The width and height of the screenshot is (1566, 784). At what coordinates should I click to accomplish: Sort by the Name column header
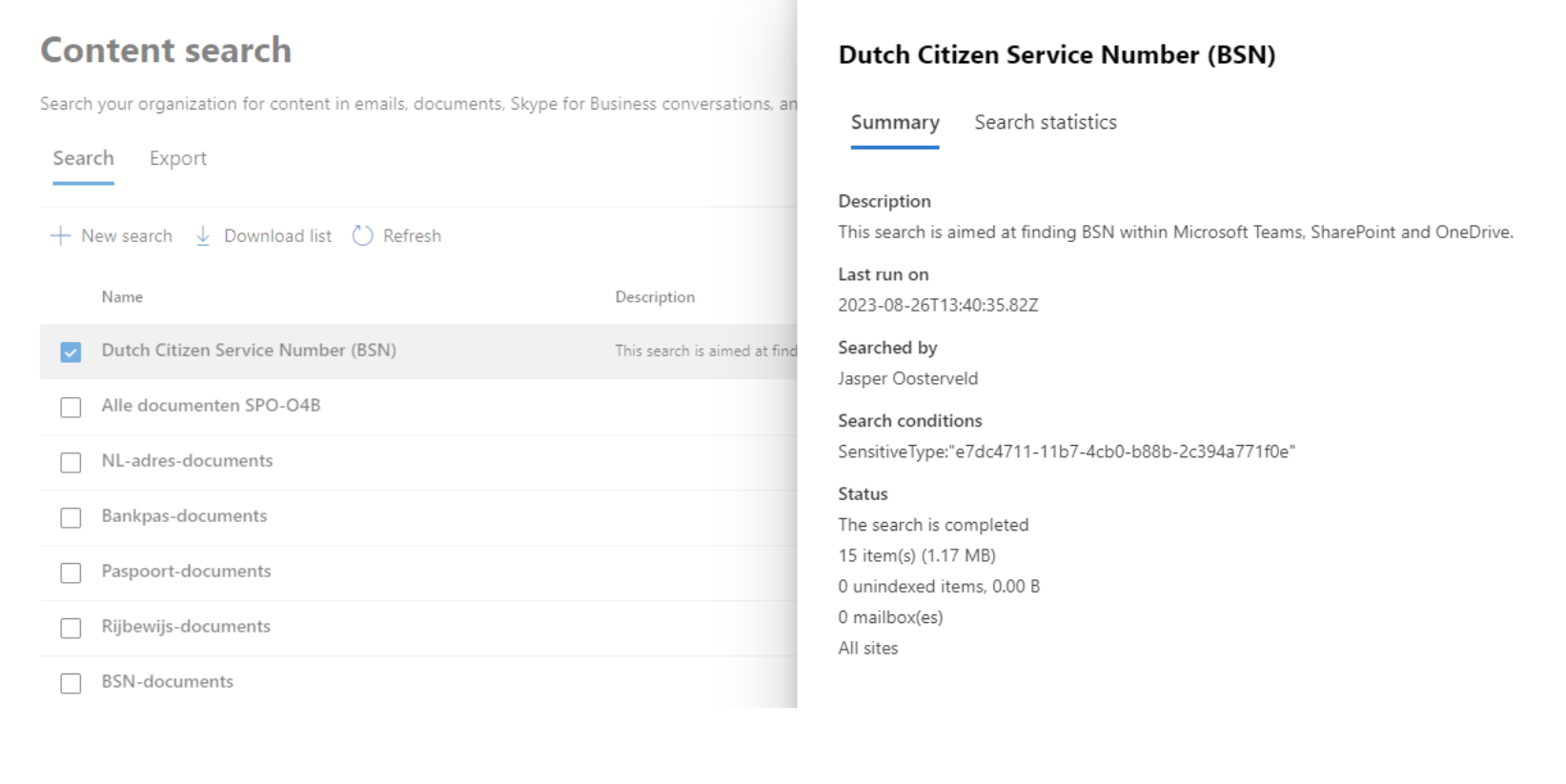[x=122, y=297]
